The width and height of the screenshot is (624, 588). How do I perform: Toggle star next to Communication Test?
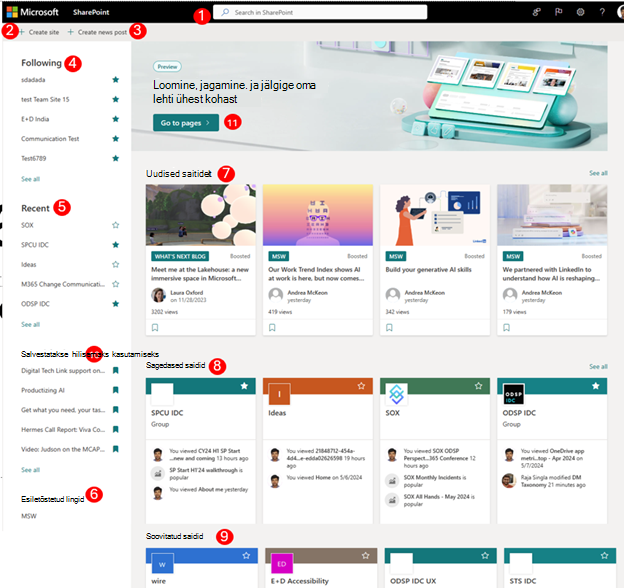tap(115, 138)
